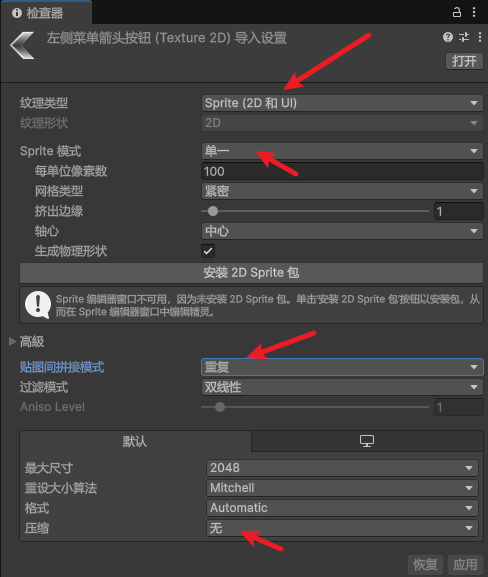Open the import settings kebab menu
Image resolution: width=488 pixels, height=577 pixels.
tap(480, 37)
